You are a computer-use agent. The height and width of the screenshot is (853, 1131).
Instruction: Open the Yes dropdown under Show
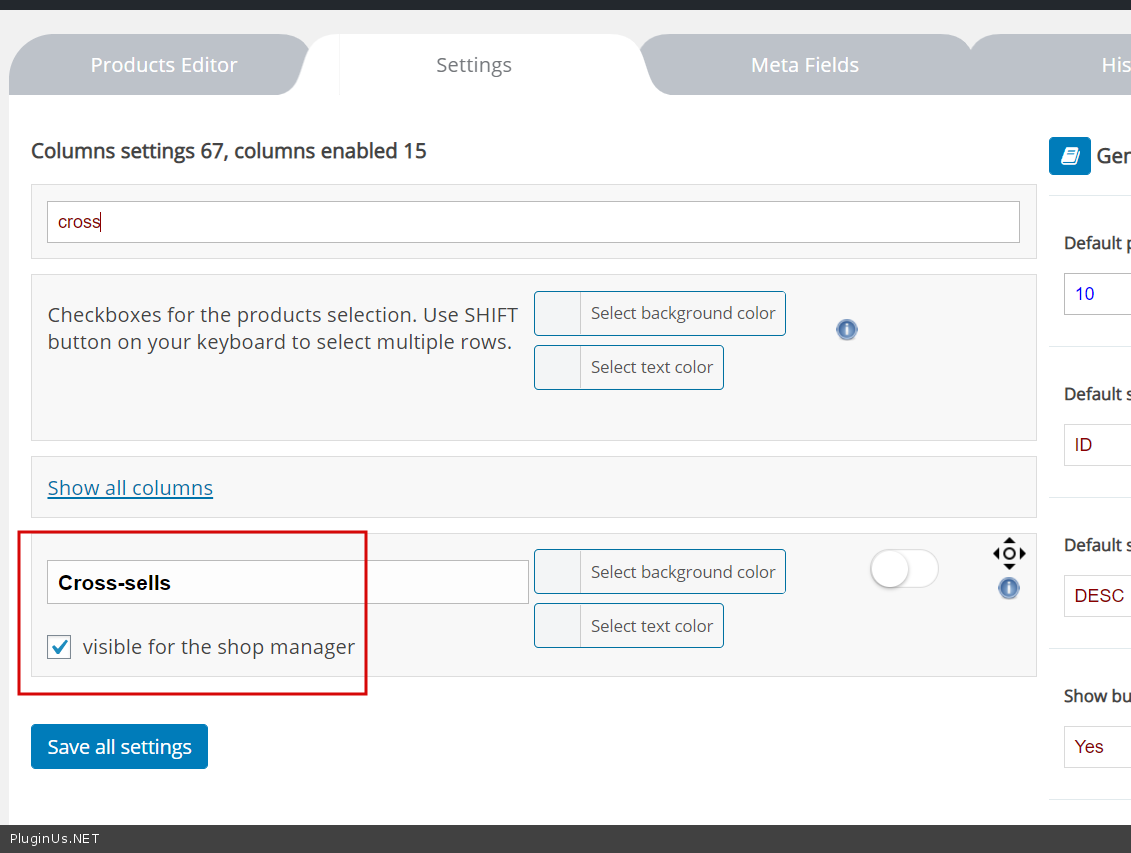click(1097, 746)
